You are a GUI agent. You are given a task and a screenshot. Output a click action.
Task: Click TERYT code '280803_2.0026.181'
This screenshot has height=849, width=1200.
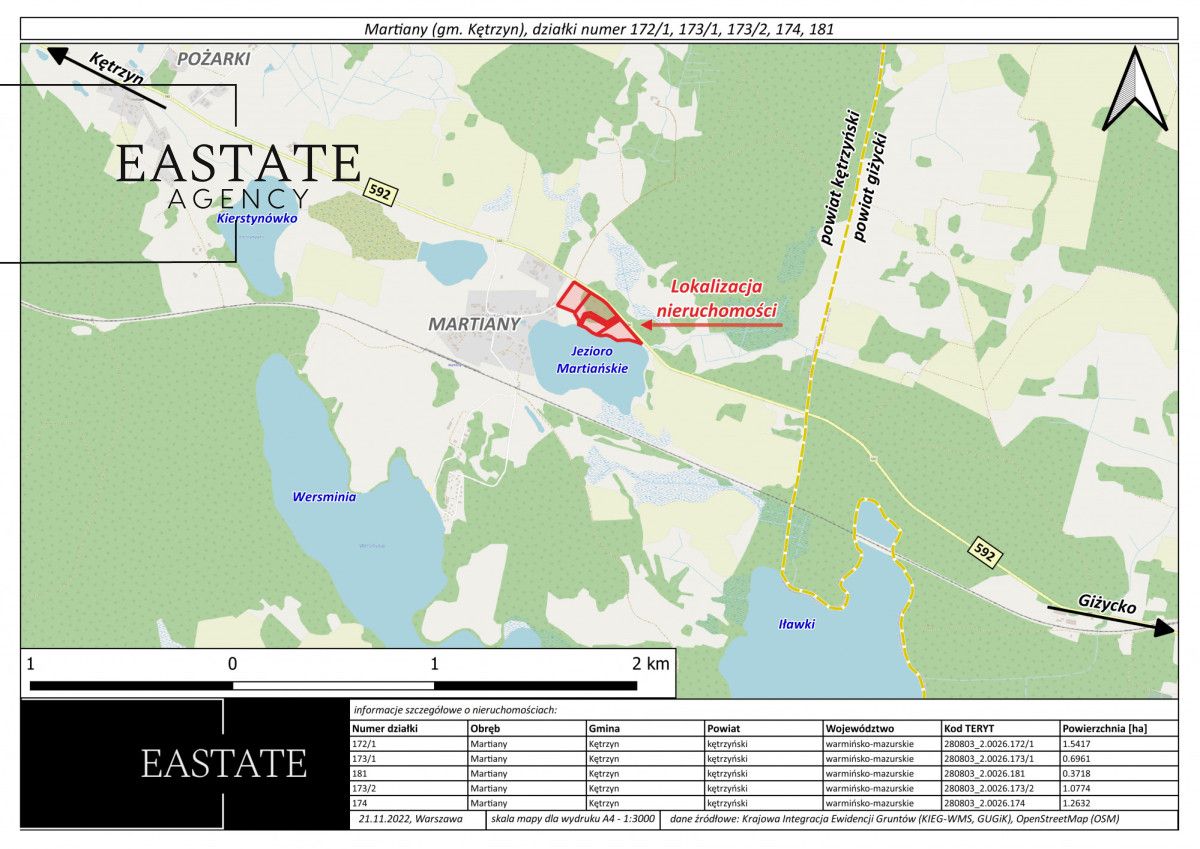point(984,774)
